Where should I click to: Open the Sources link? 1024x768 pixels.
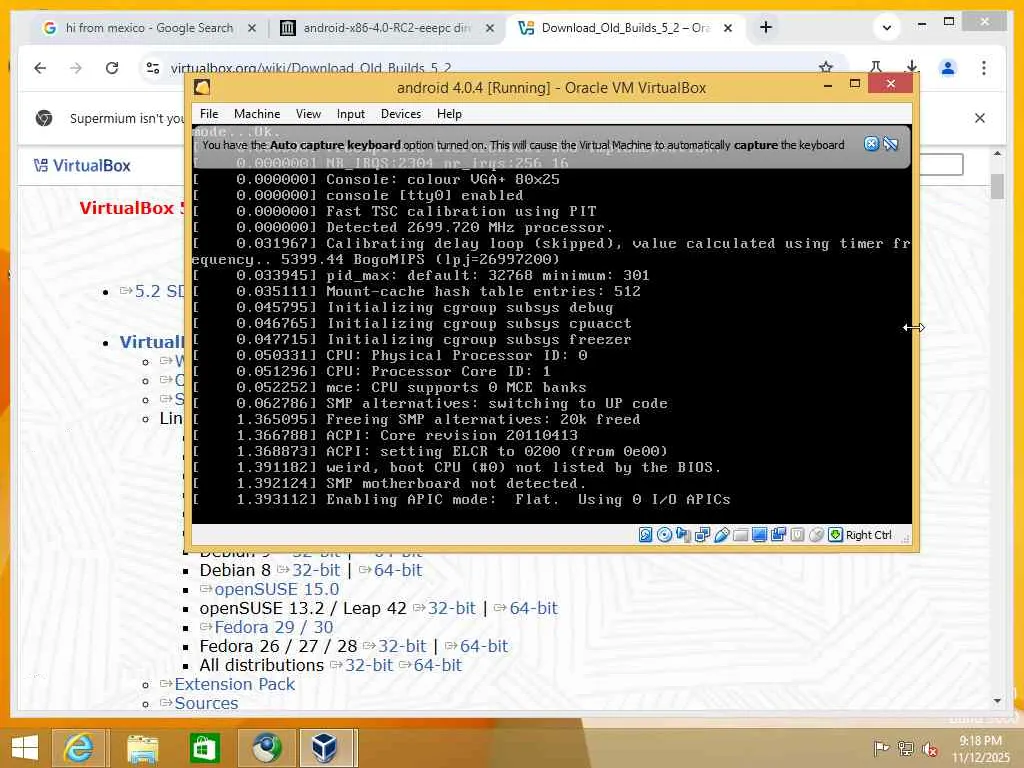(206, 703)
